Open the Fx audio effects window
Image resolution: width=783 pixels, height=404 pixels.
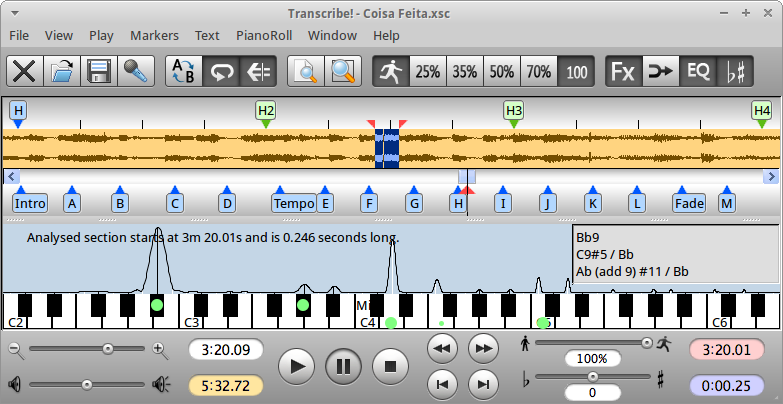click(623, 72)
